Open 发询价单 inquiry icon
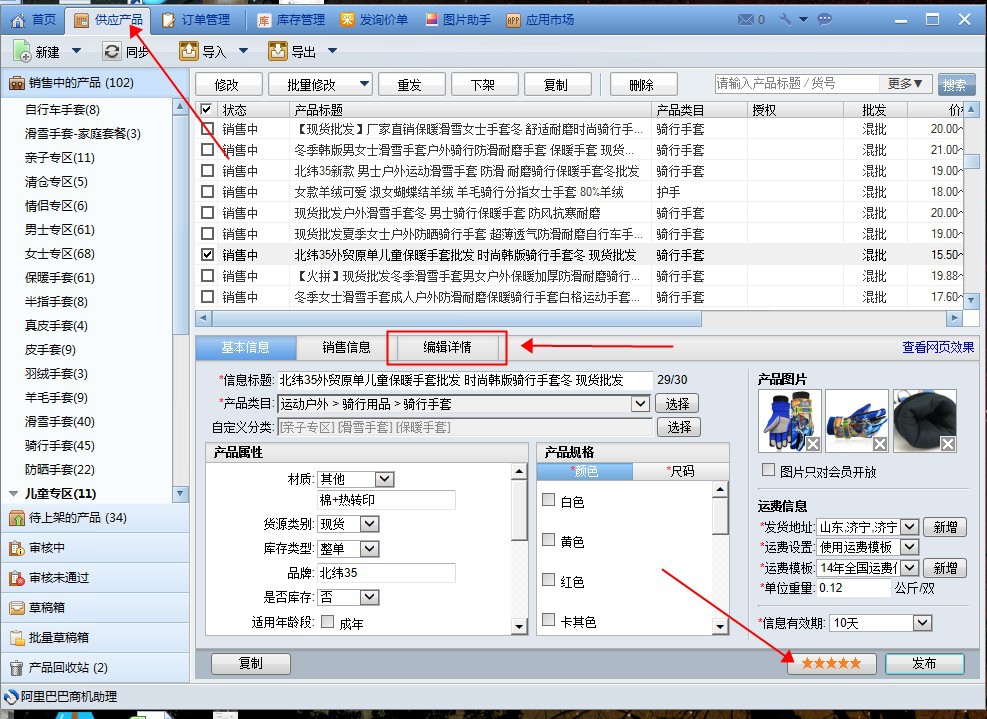 pyautogui.click(x=347, y=20)
